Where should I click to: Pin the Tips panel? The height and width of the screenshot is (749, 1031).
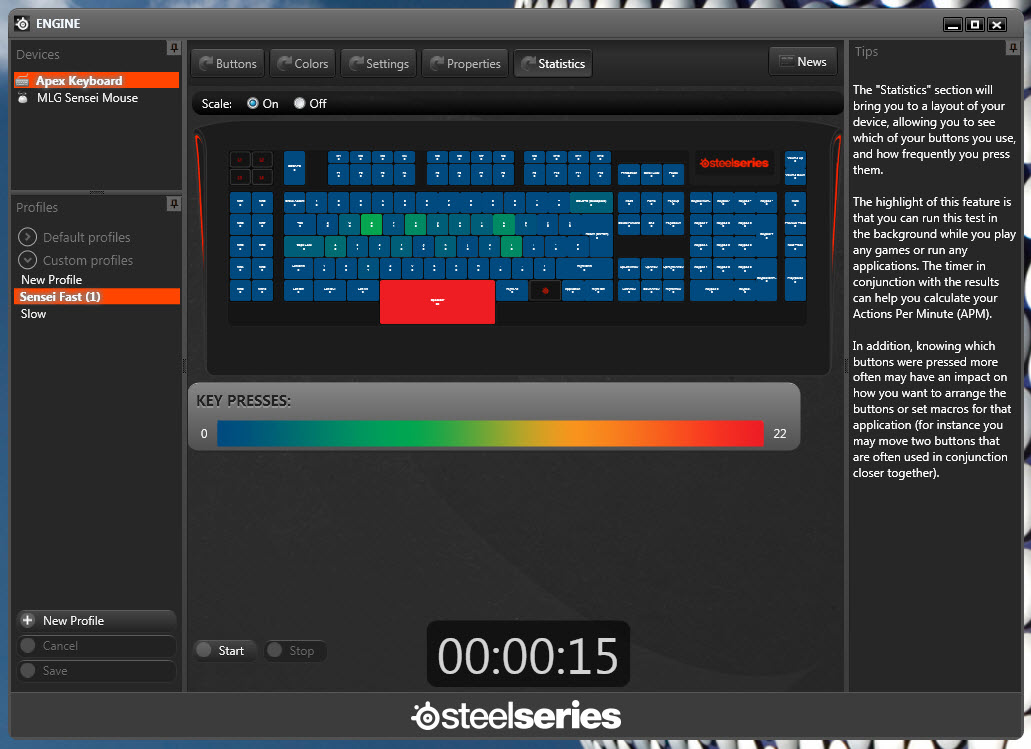(x=1013, y=48)
